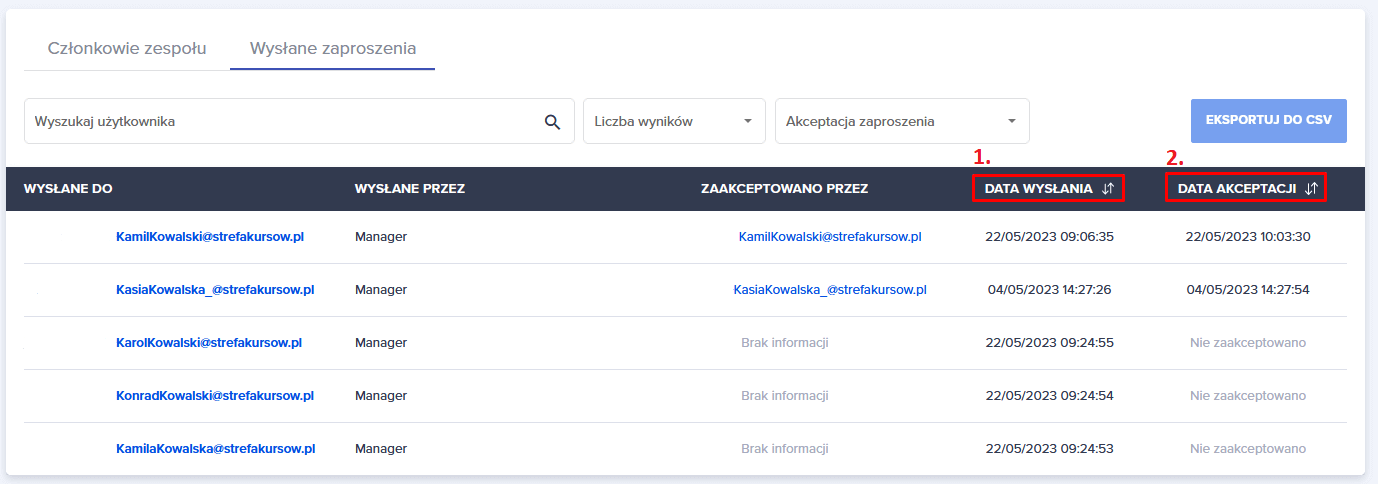
Task: Click KasiaKowalska_ email in Zaakceptowano przez column
Action: pos(830,290)
